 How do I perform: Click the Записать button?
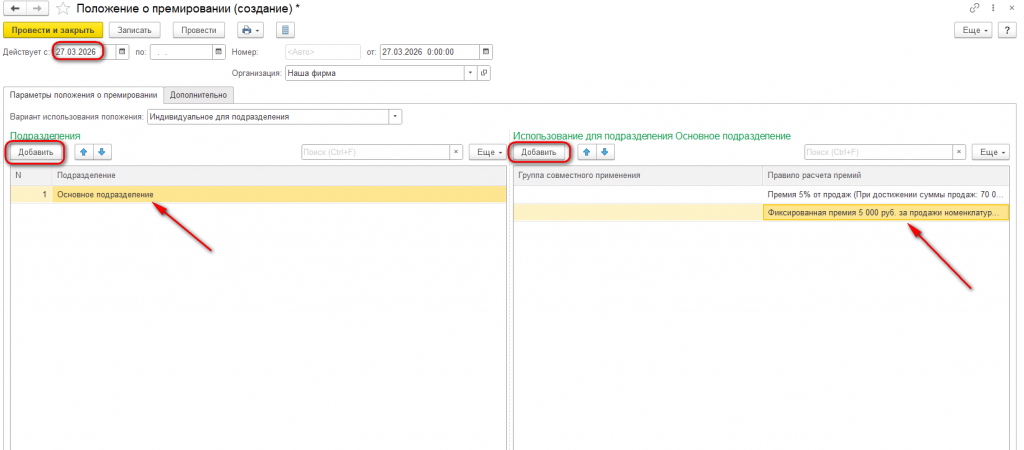click(135, 30)
